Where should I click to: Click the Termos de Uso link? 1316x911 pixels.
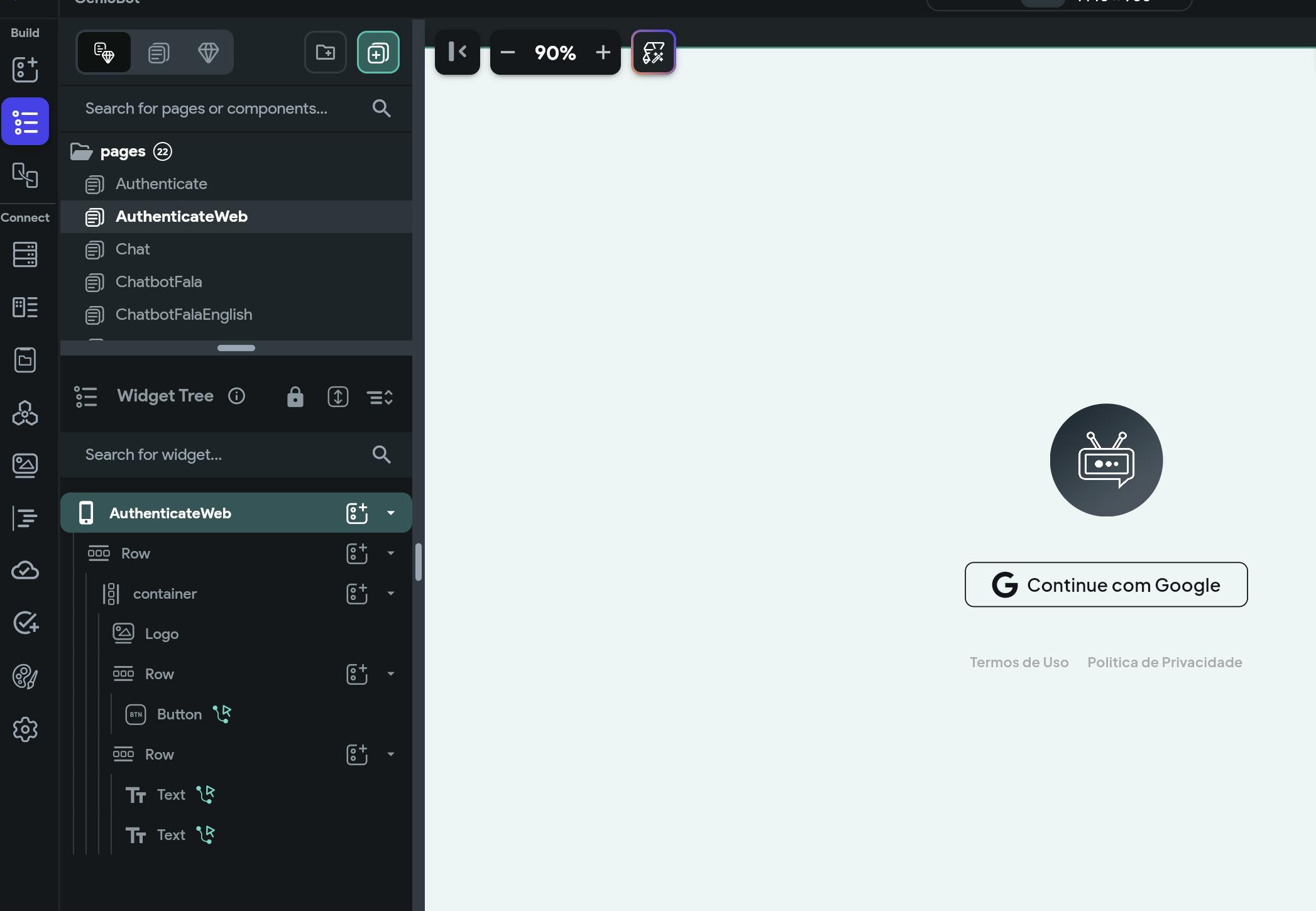1019,662
